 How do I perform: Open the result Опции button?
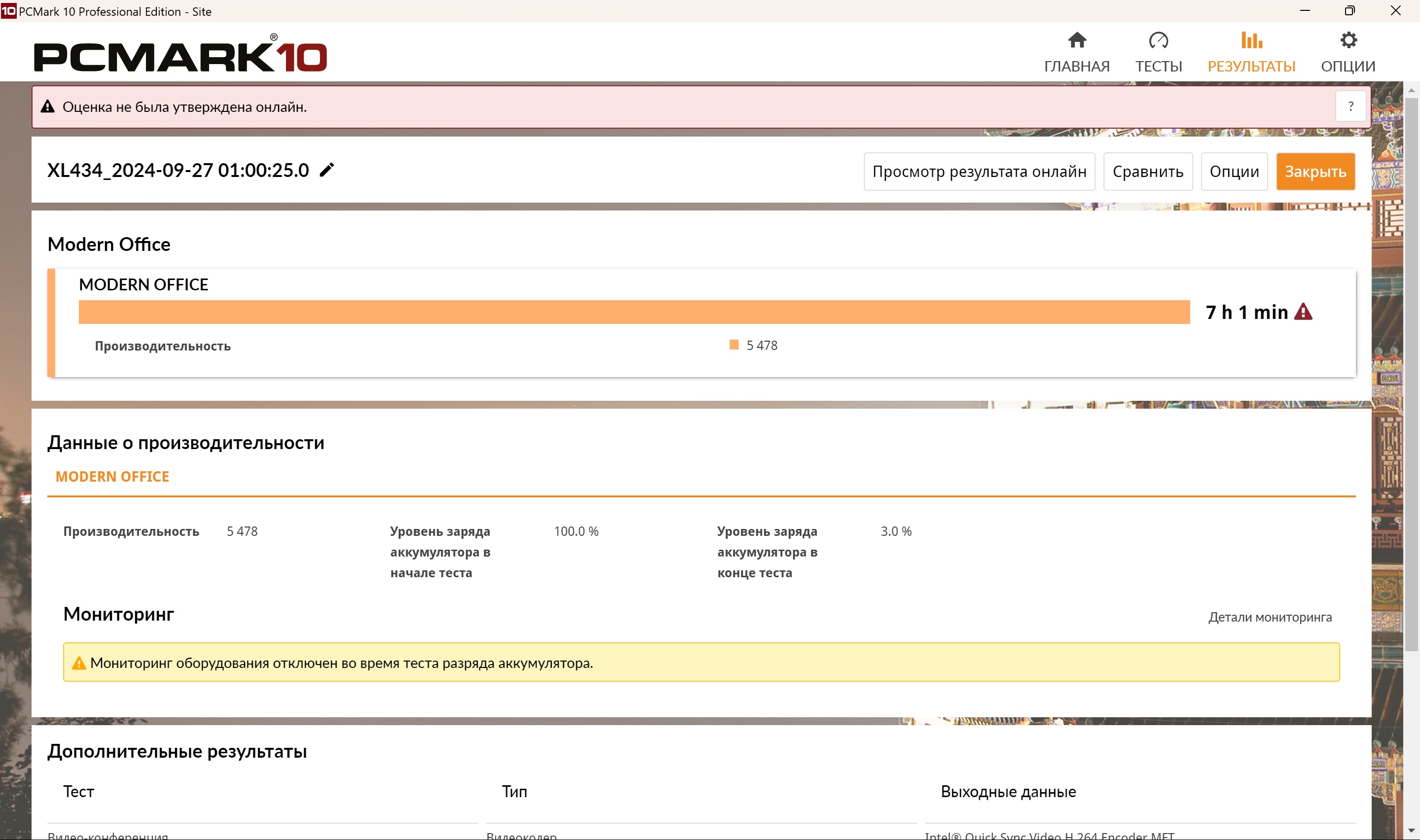pyautogui.click(x=1234, y=172)
